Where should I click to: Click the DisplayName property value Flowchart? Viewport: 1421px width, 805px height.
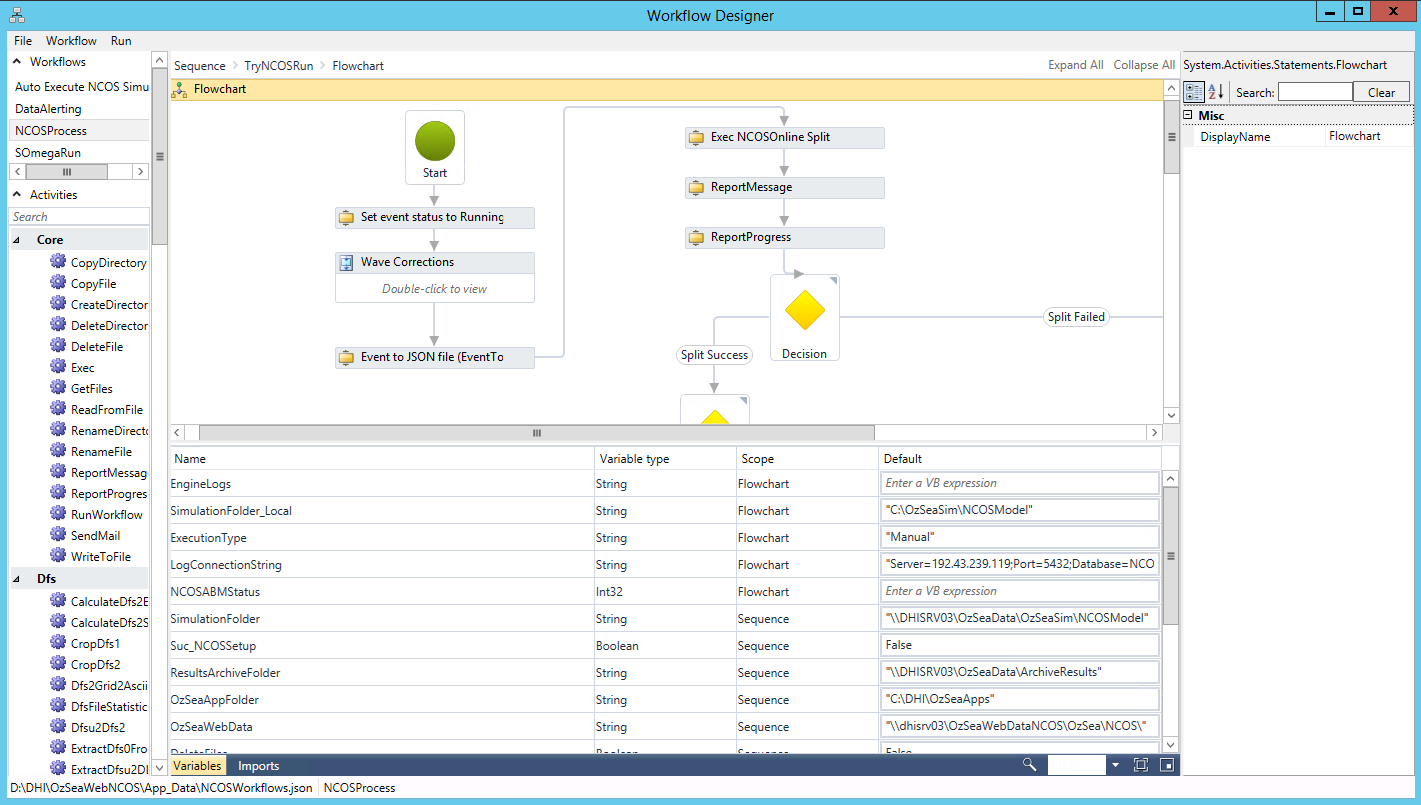pos(1354,136)
